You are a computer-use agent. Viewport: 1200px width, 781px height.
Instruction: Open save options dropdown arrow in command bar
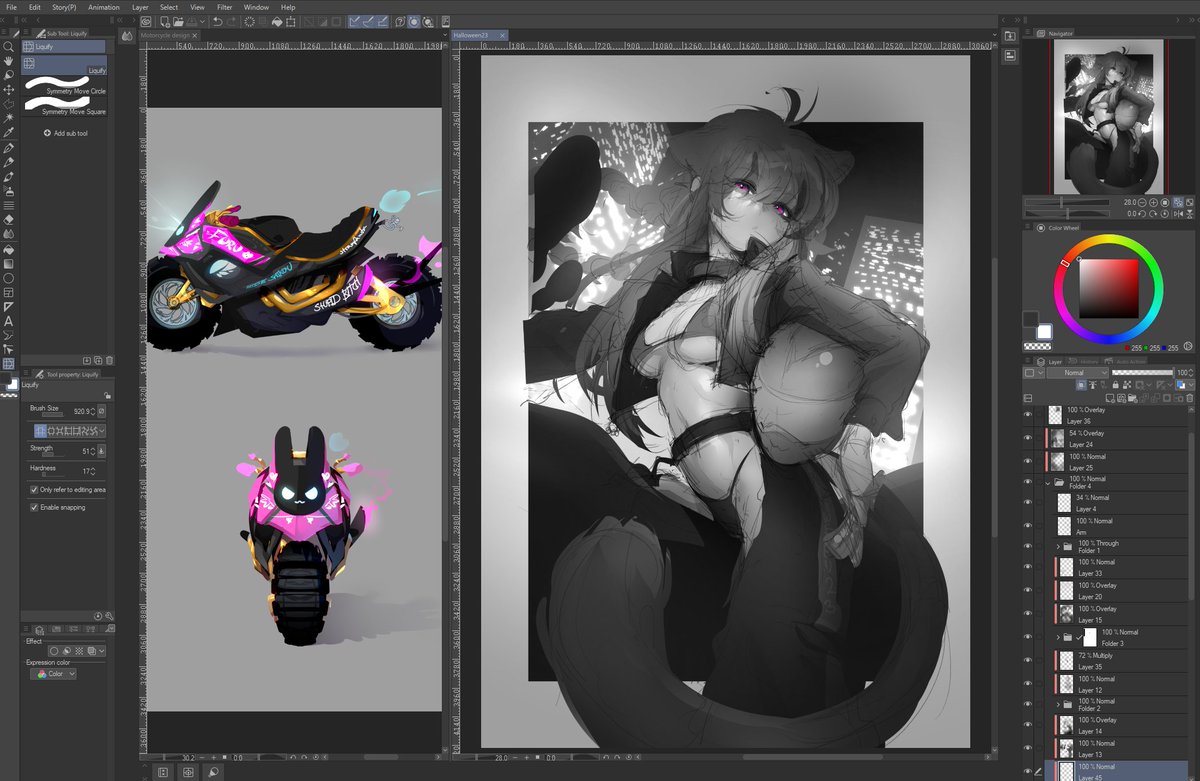pos(203,21)
